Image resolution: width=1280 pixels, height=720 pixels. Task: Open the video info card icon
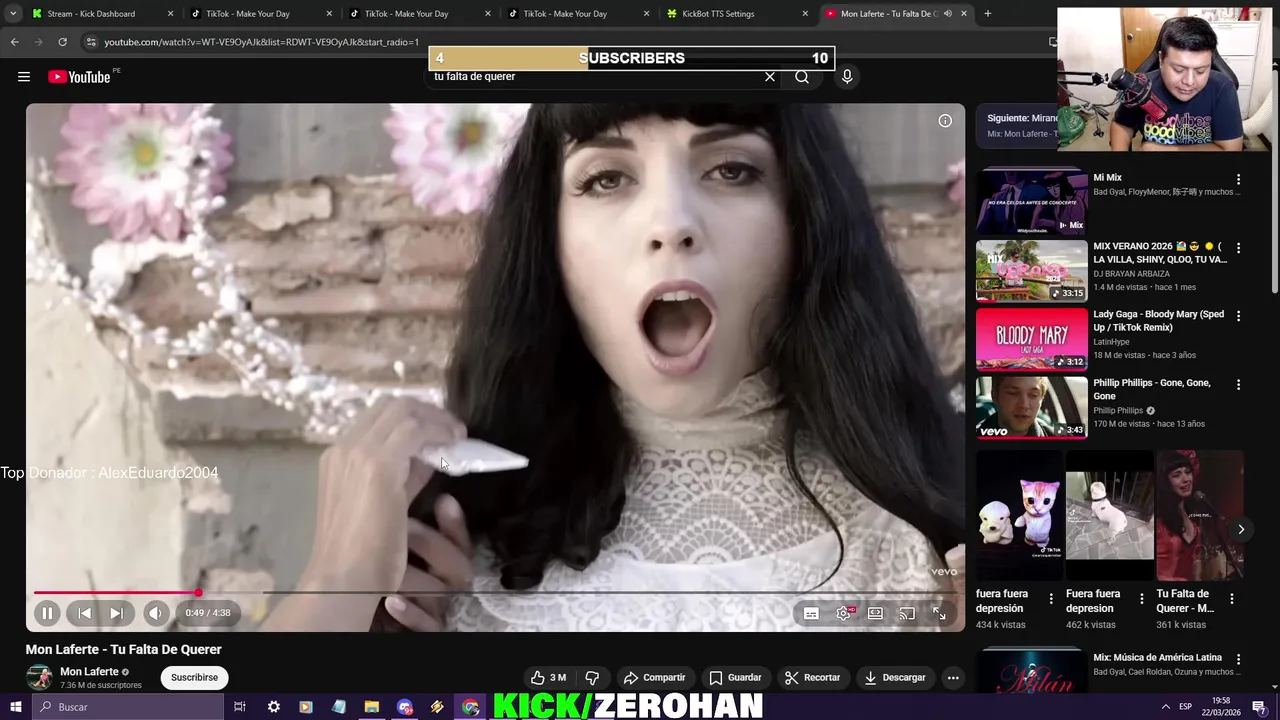[945, 121]
